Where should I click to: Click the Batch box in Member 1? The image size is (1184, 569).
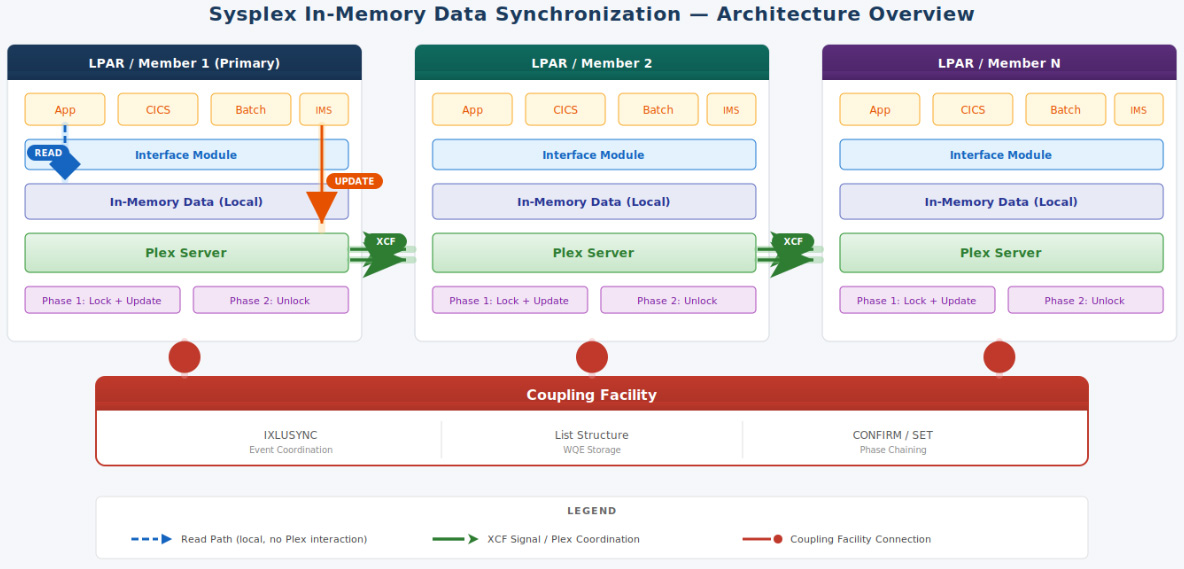click(x=251, y=109)
